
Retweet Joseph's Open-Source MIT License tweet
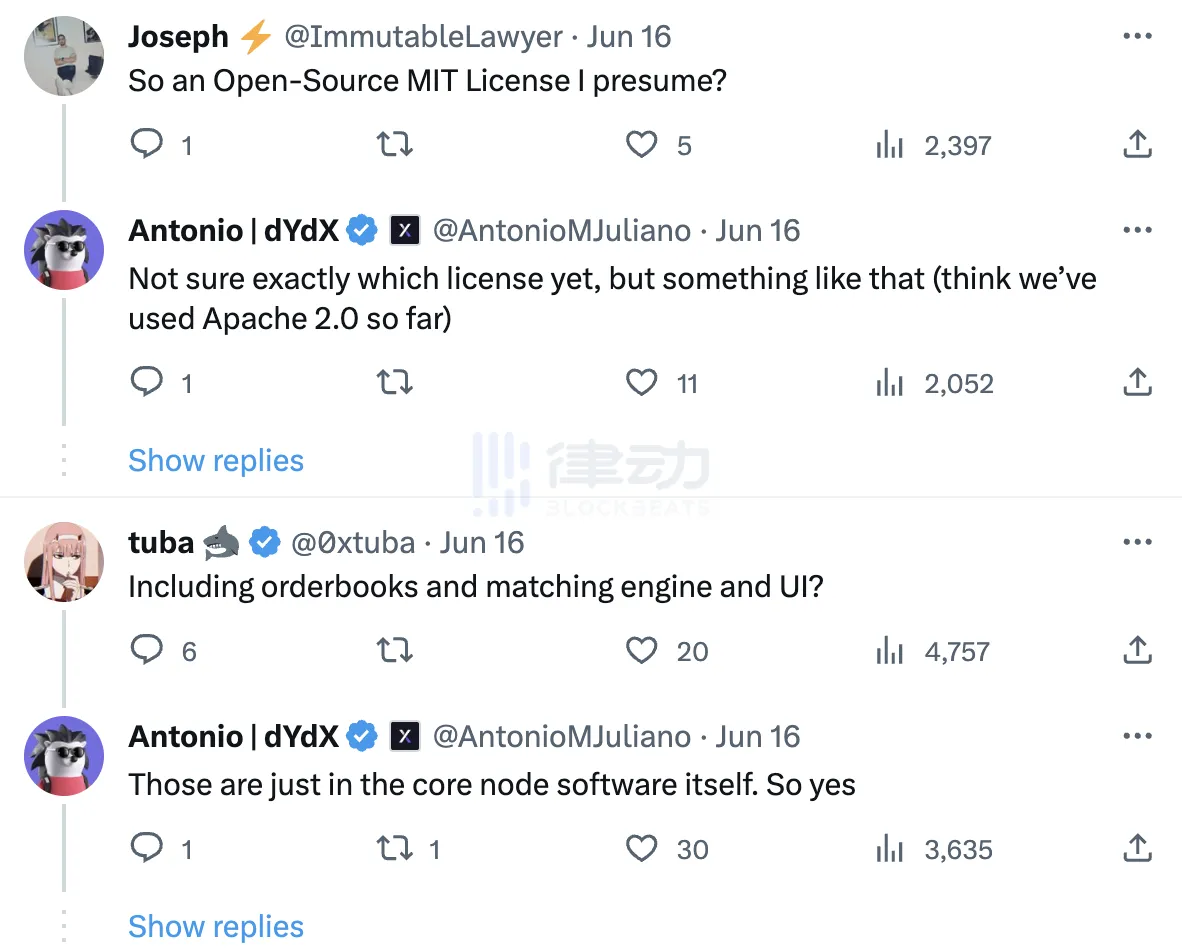click(393, 146)
